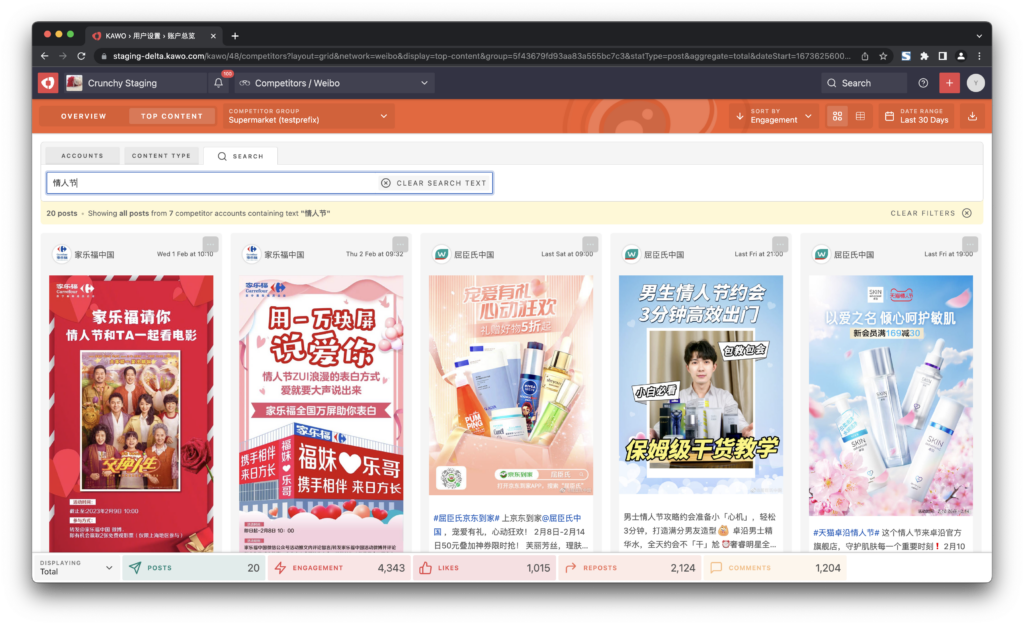Image resolution: width=1024 pixels, height=625 pixels.
Task: Toggle the browser side panel icon
Action: click(942, 56)
